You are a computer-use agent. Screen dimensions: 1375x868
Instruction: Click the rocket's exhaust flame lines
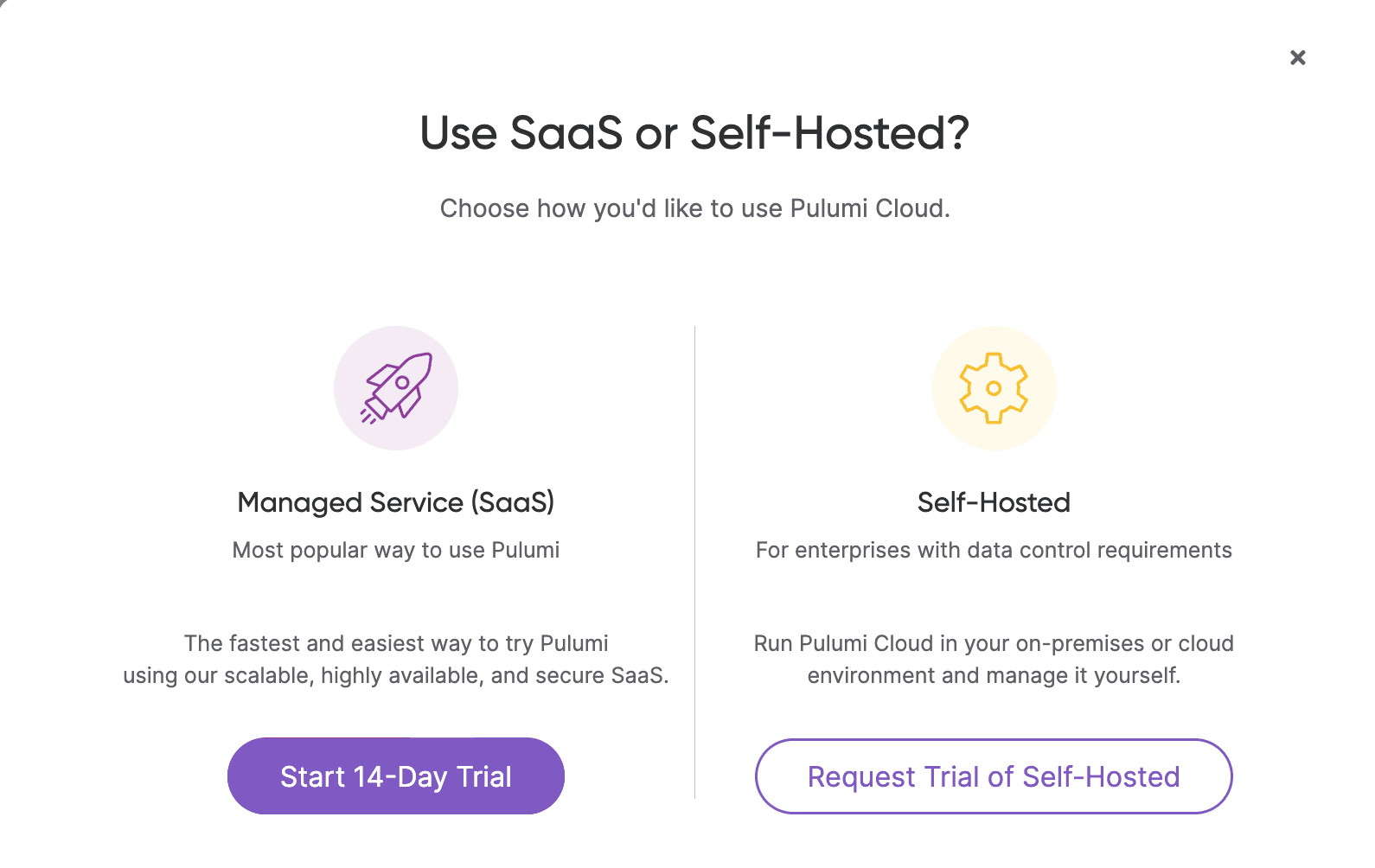coord(368,417)
